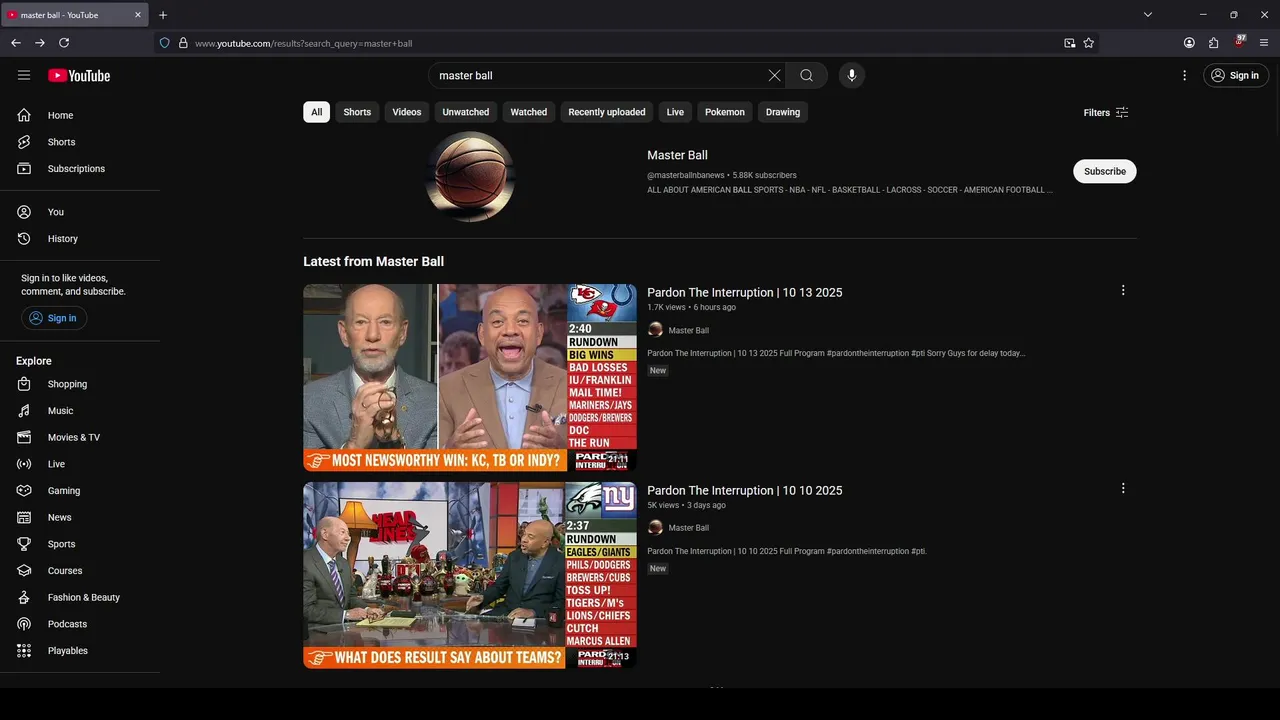Image resolution: width=1280 pixels, height=720 pixels.
Task: Select the Pokemon filter chip
Action: pyautogui.click(x=725, y=112)
